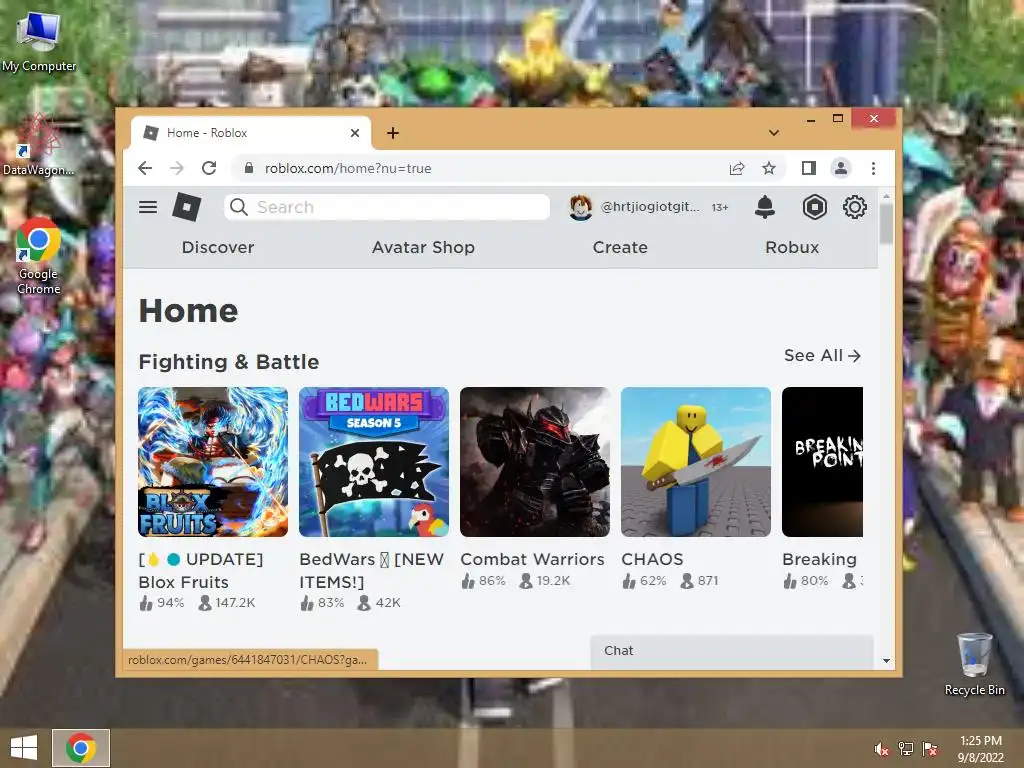Viewport: 1024px width, 768px height.
Task: Click the browser forward arrow
Action: (x=177, y=168)
